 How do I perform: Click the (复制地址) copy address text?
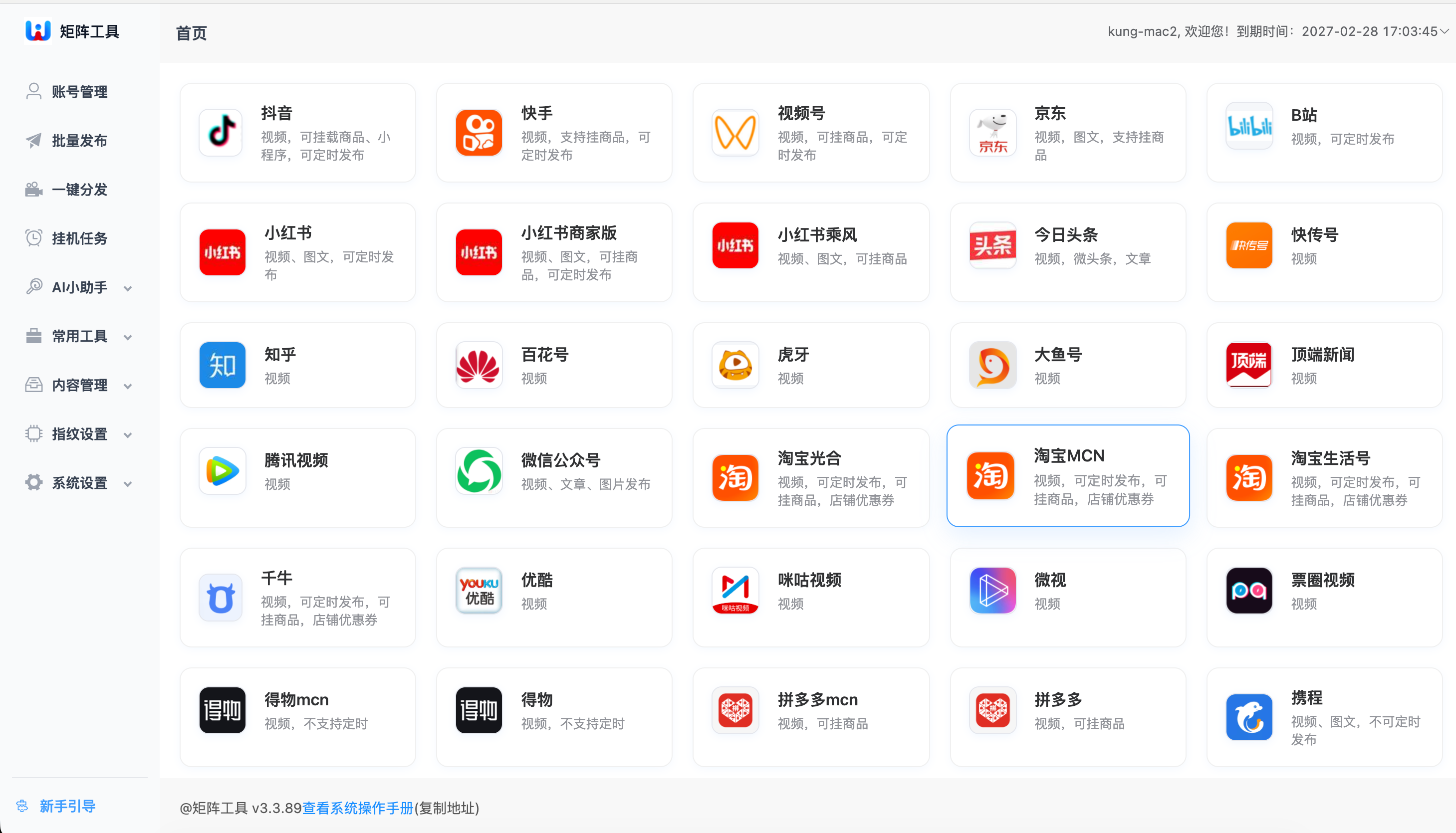[x=447, y=808]
